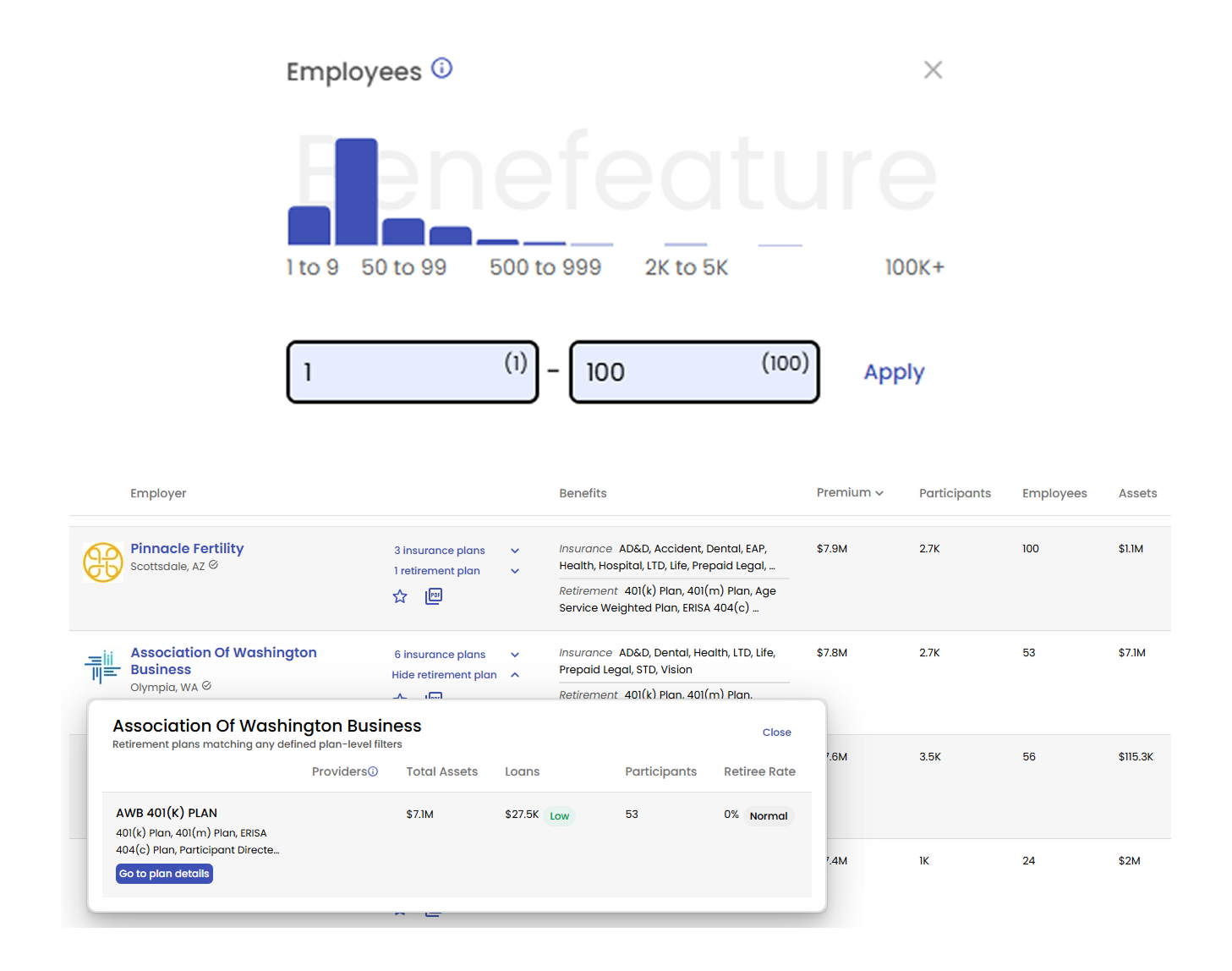
Task: Close the retirement plans popup
Action: pos(776,732)
